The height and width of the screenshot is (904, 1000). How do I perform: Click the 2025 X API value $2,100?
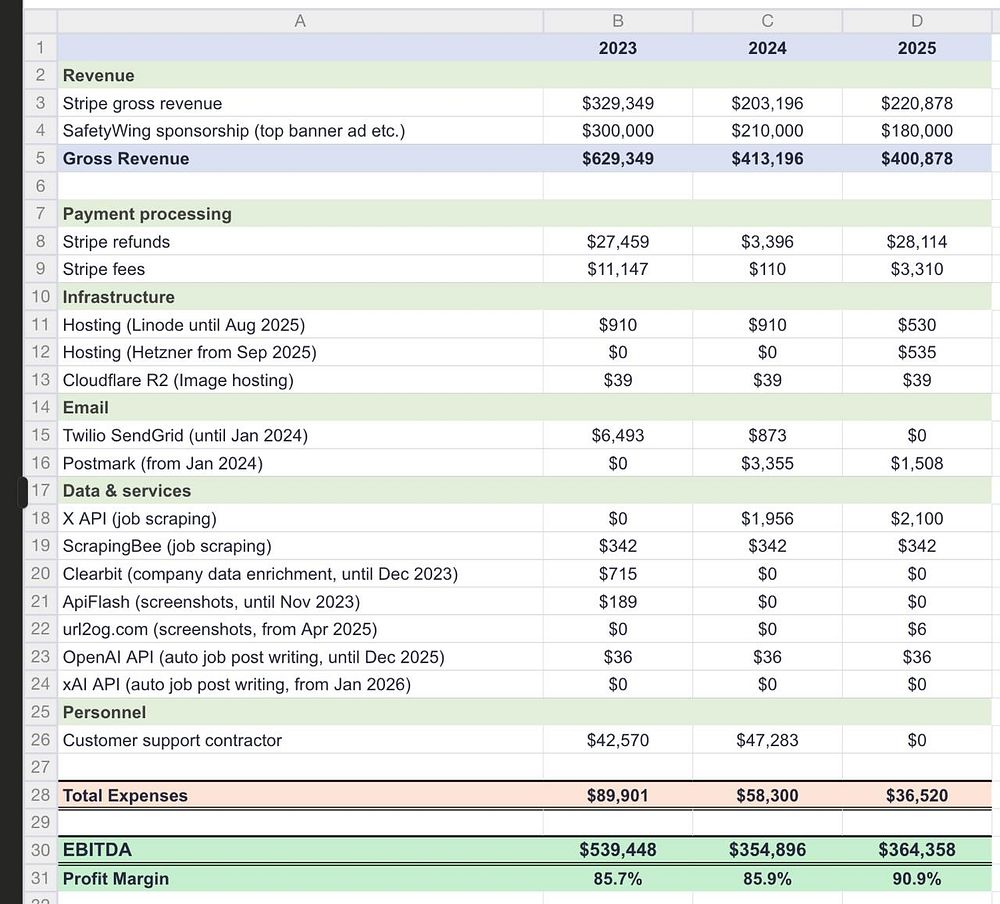916,518
